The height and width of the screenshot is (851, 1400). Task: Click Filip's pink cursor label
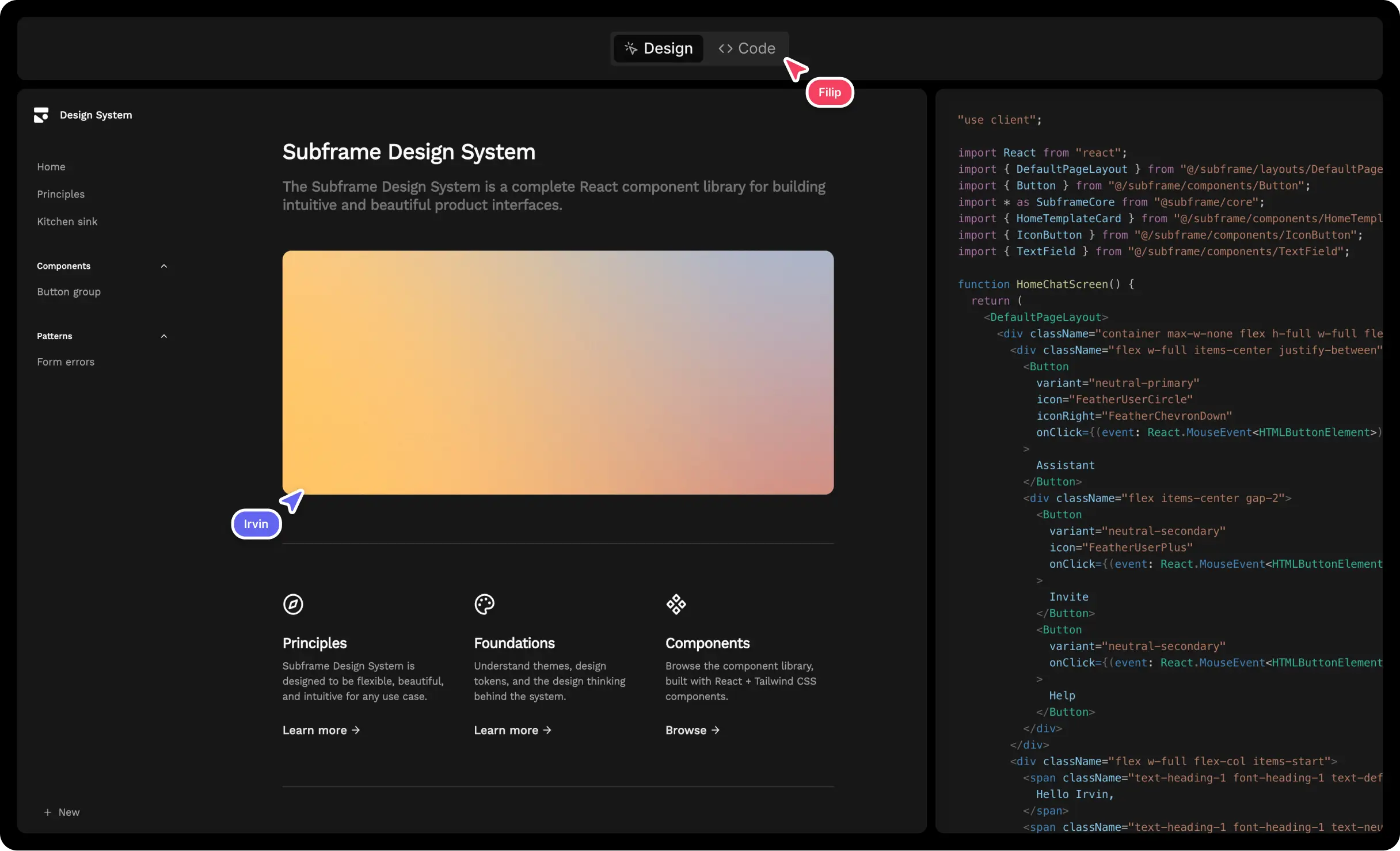(830, 92)
